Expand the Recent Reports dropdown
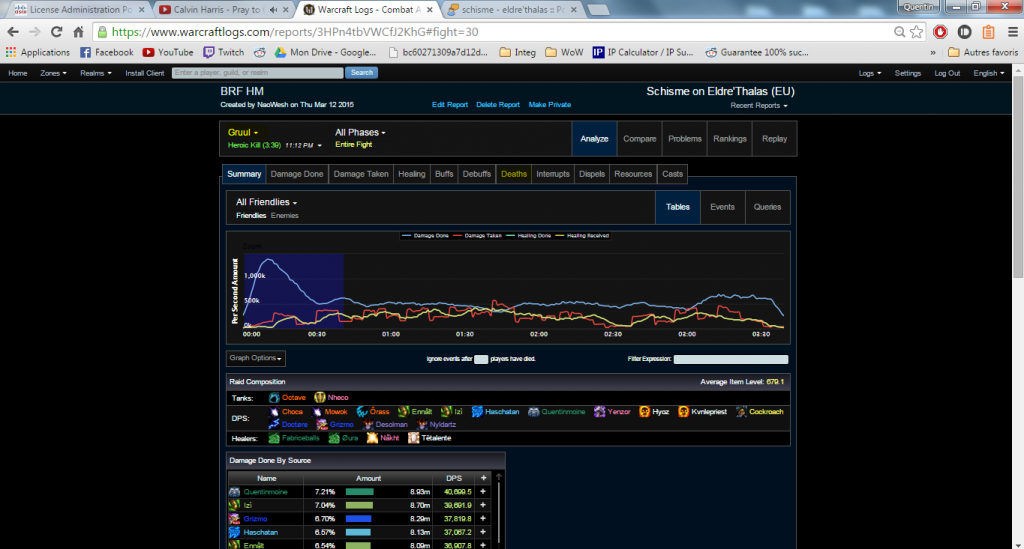 click(x=759, y=106)
